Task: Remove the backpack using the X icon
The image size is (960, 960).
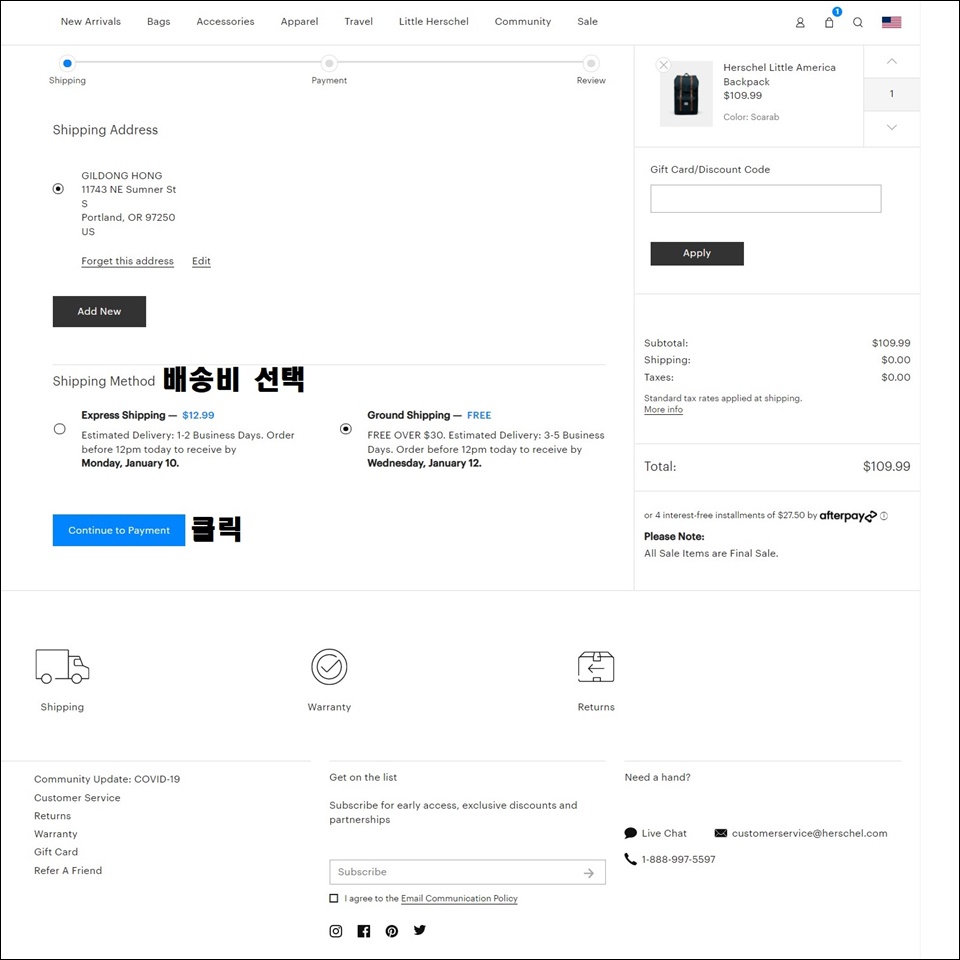Action: click(663, 65)
